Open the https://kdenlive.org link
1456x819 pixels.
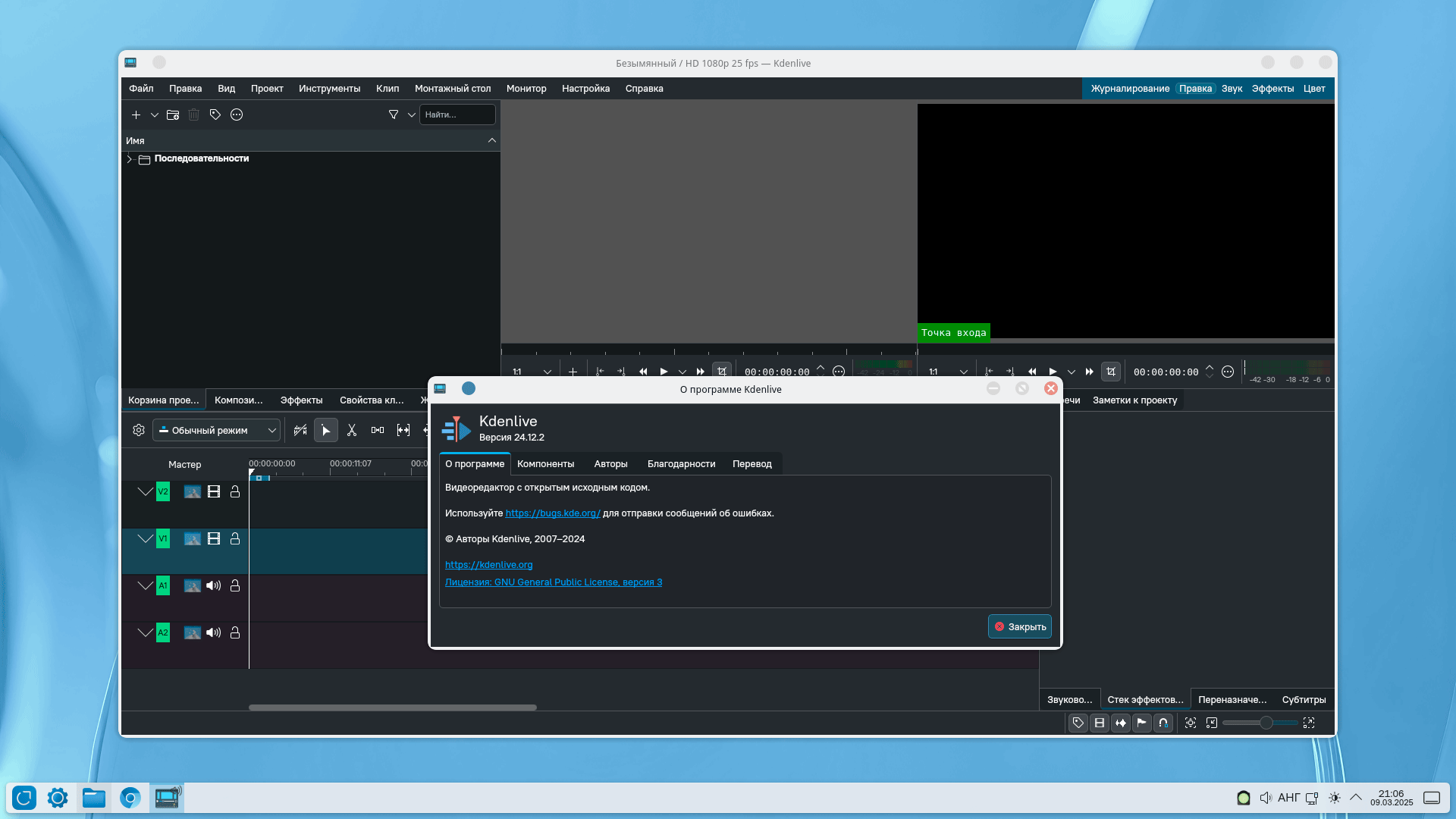[488, 565]
